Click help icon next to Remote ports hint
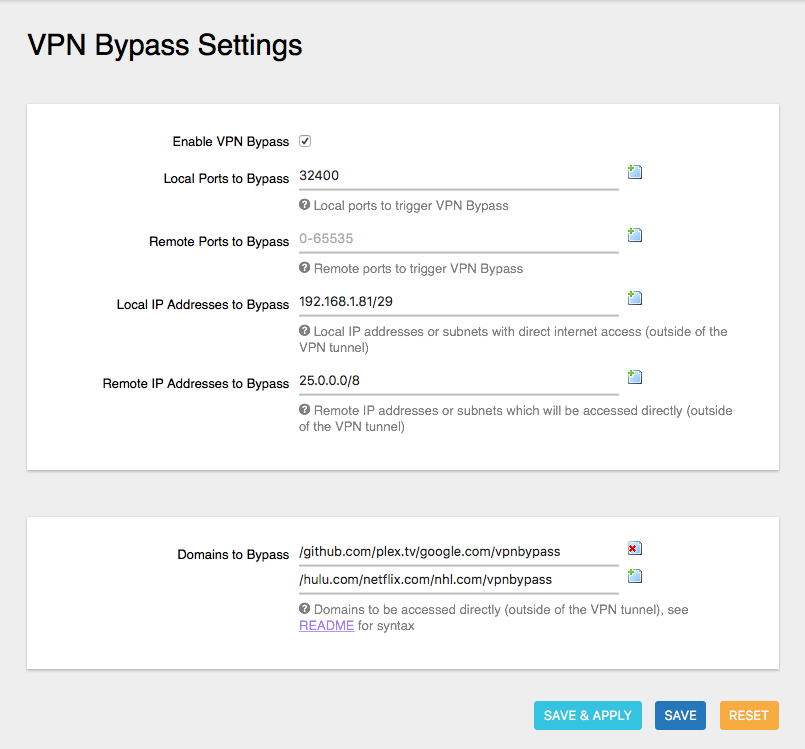Viewport: 805px width, 749px height. (x=305, y=268)
